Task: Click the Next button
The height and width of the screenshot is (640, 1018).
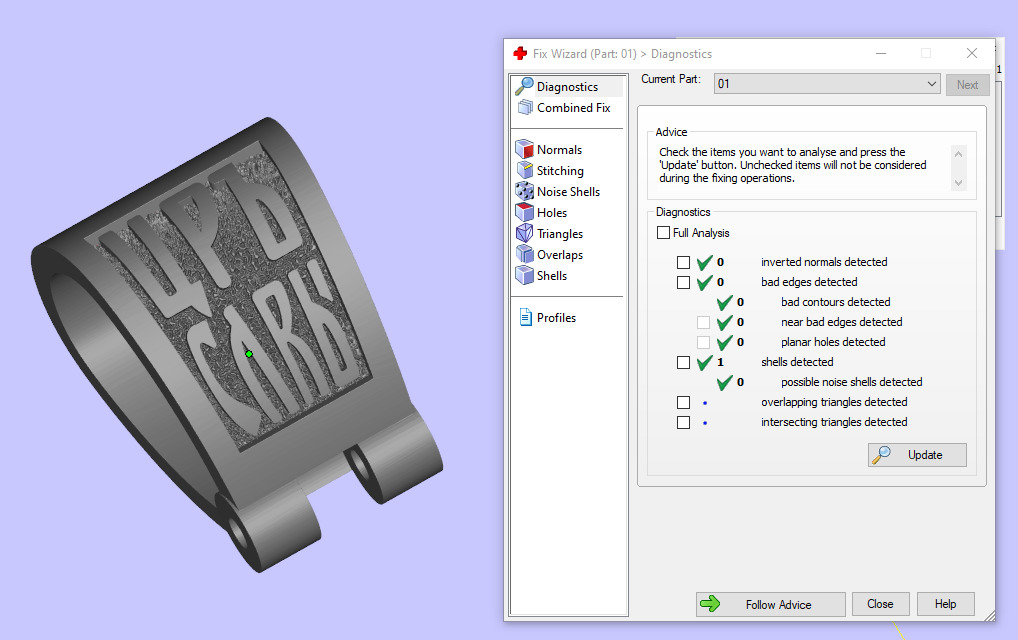Action: pyautogui.click(x=967, y=84)
